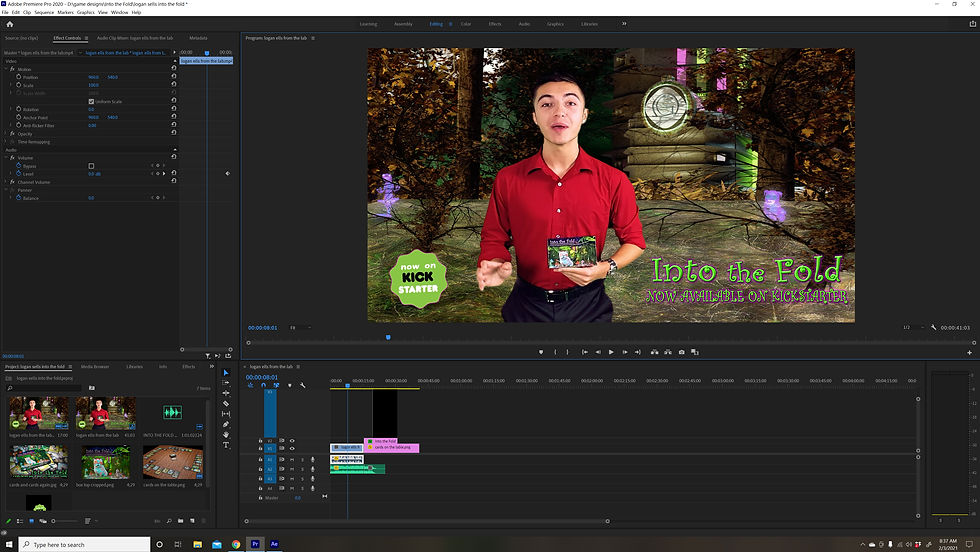Collapse the Volume effect
This screenshot has height=552, width=980.
click(x=6, y=158)
